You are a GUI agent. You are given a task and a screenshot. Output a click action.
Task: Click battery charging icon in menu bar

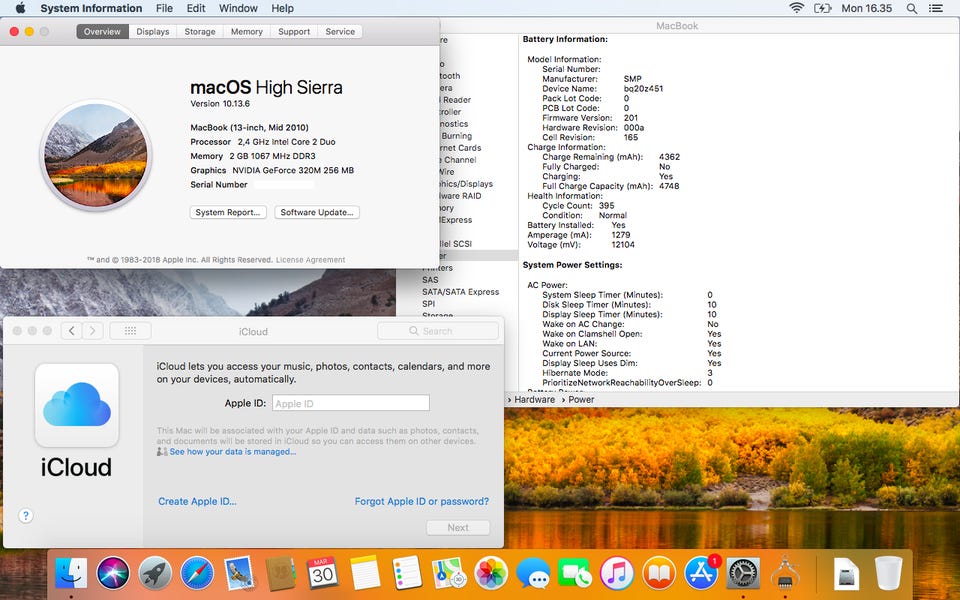pos(822,8)
